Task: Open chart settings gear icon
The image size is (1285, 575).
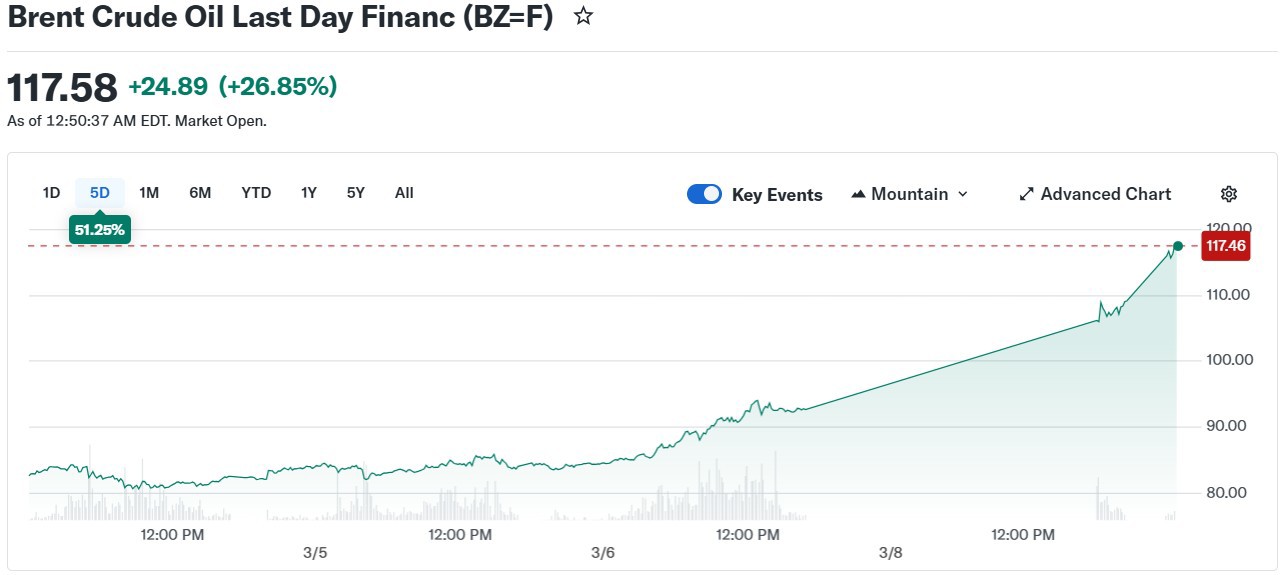Action: pos(1229,194)
